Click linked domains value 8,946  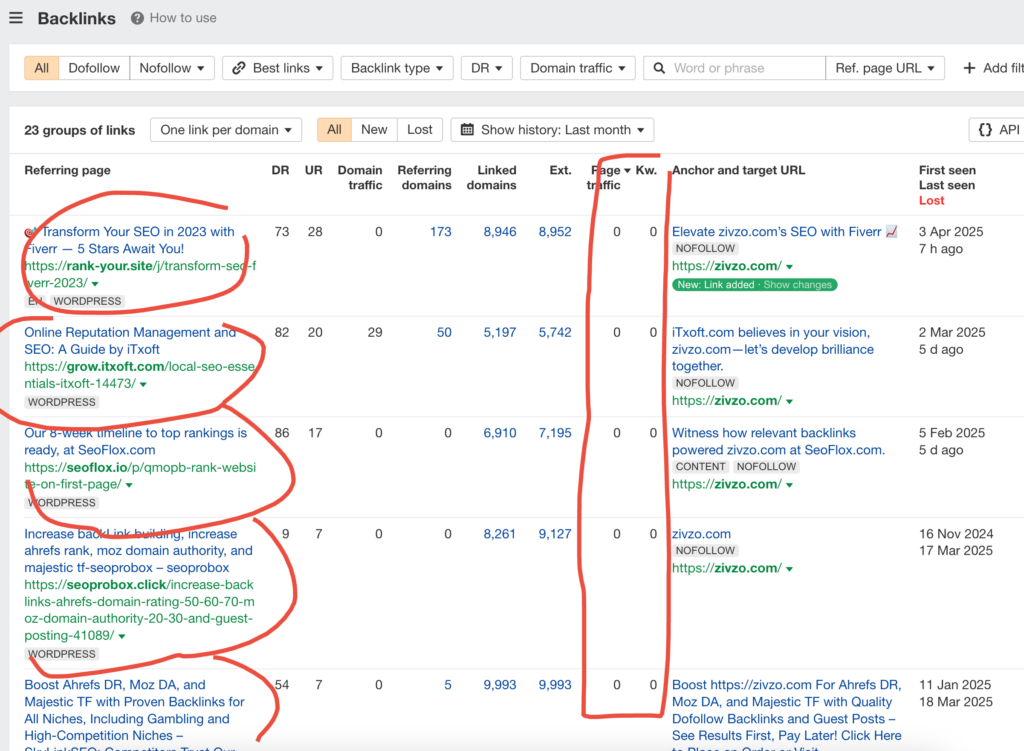pyautogui.click(x=500, y=232)
